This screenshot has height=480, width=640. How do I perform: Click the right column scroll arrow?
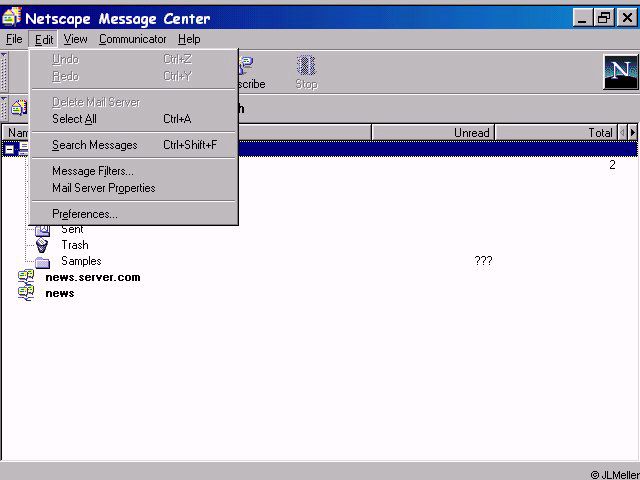(633, 133)
